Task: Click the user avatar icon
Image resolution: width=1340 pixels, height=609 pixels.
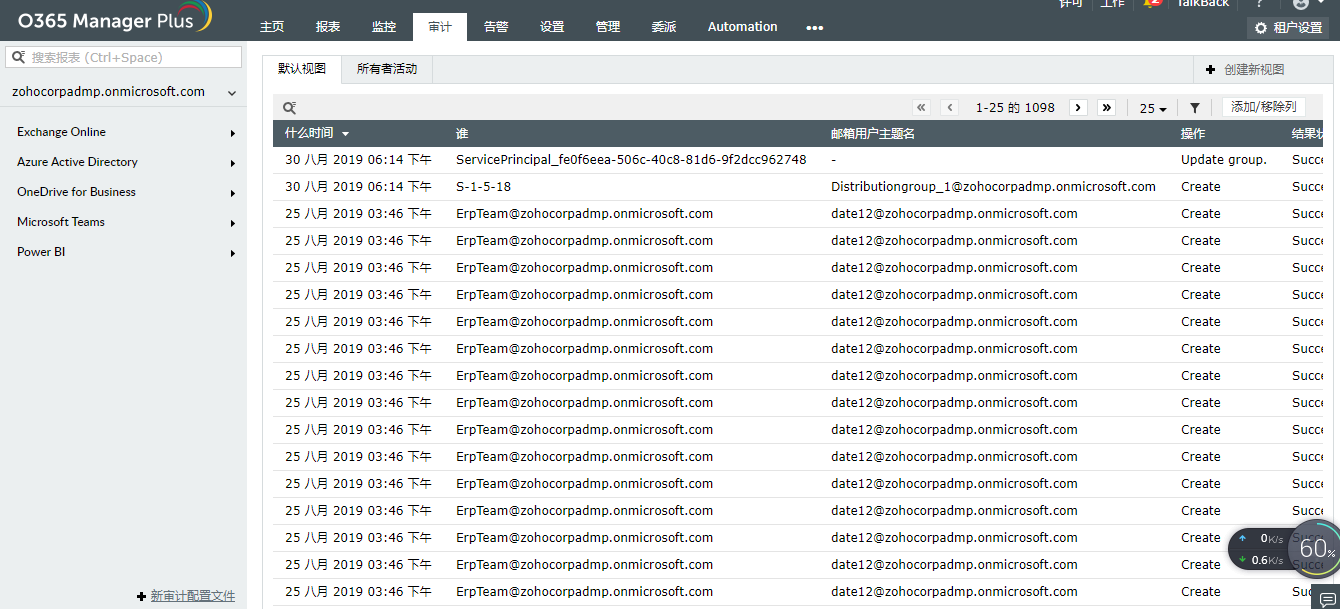Action: point(1301,3)
